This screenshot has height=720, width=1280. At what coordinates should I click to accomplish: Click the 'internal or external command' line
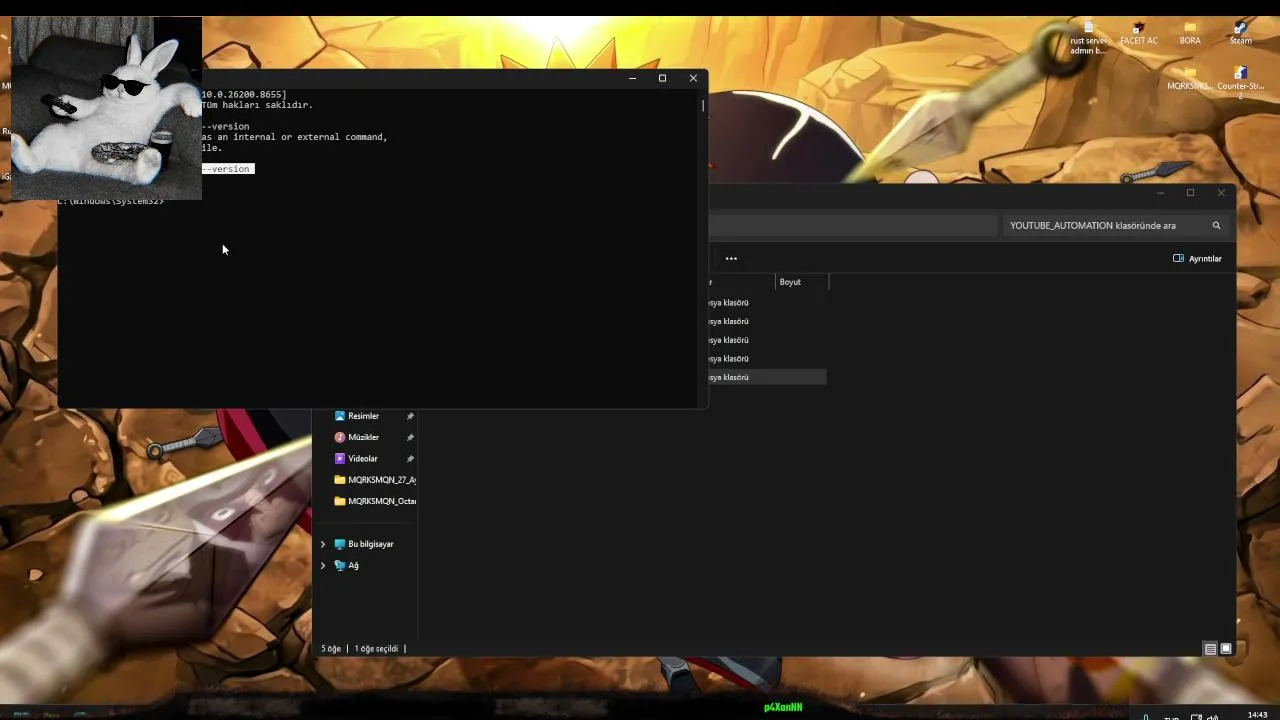tap(295, 137)
